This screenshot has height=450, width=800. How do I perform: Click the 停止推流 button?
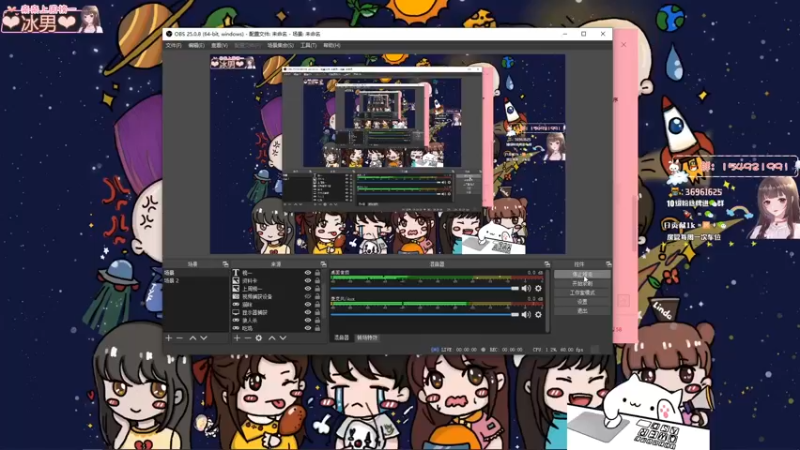pyautogui.click(x=582, y=274)
